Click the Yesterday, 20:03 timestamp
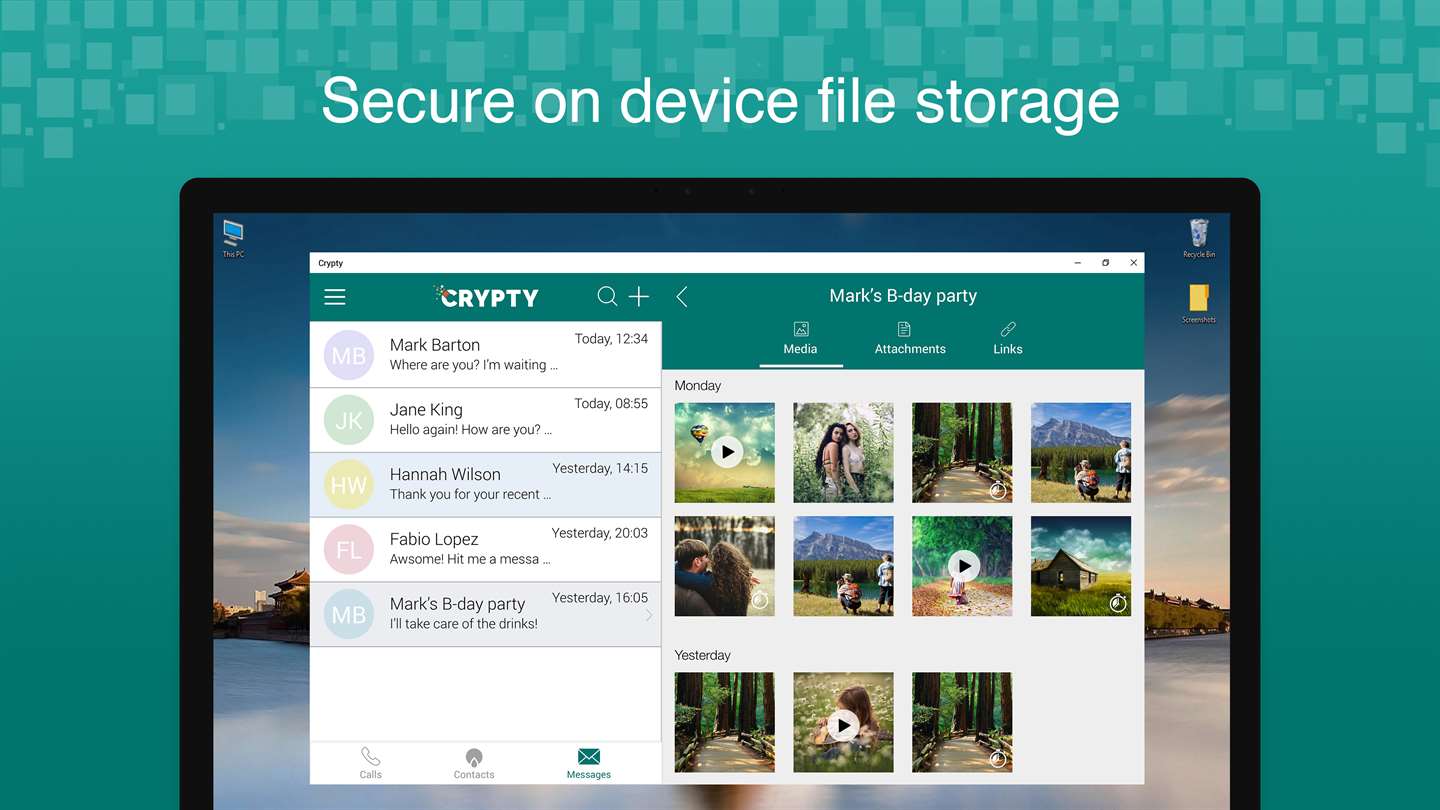This screenshot has height=810, width=1440. (600, 533)
